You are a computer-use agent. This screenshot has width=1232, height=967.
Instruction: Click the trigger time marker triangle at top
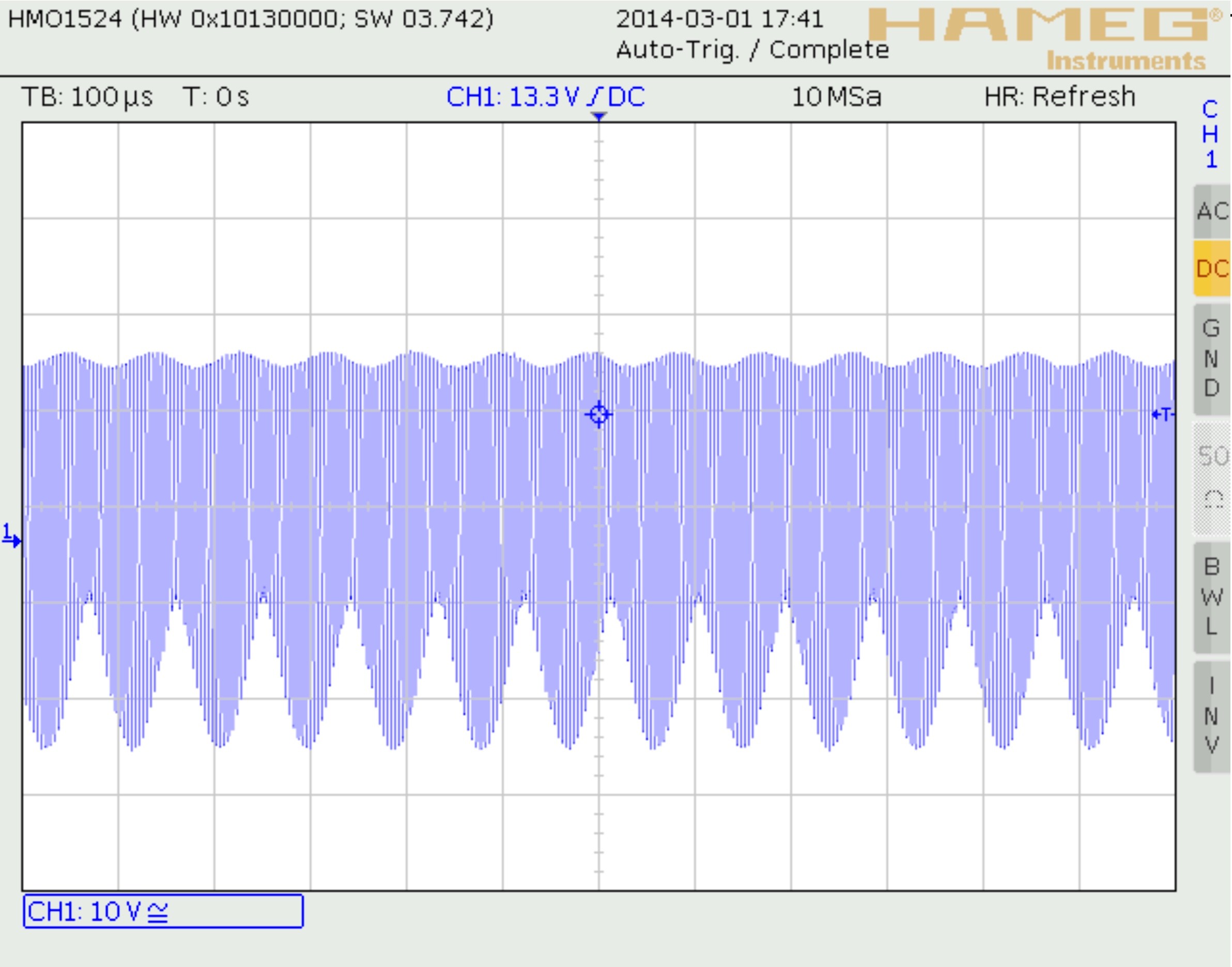pos(599,117)
